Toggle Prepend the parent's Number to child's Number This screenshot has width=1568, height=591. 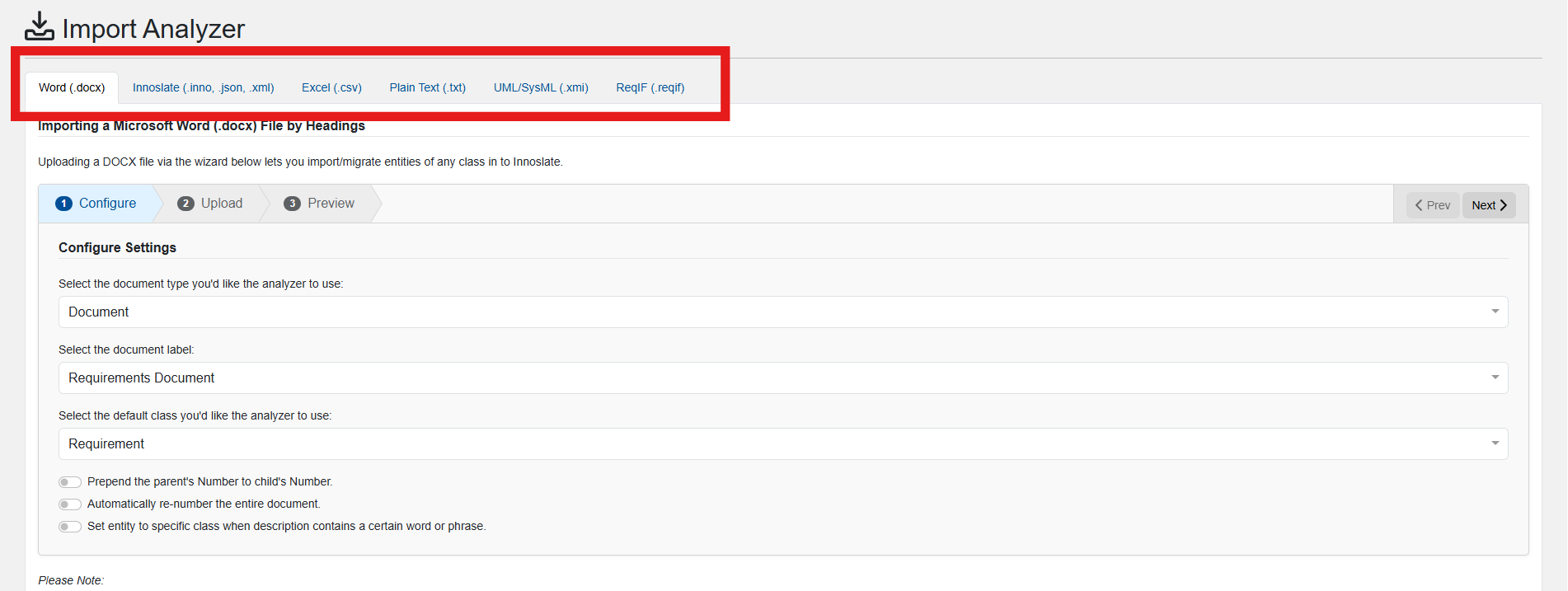70,482
